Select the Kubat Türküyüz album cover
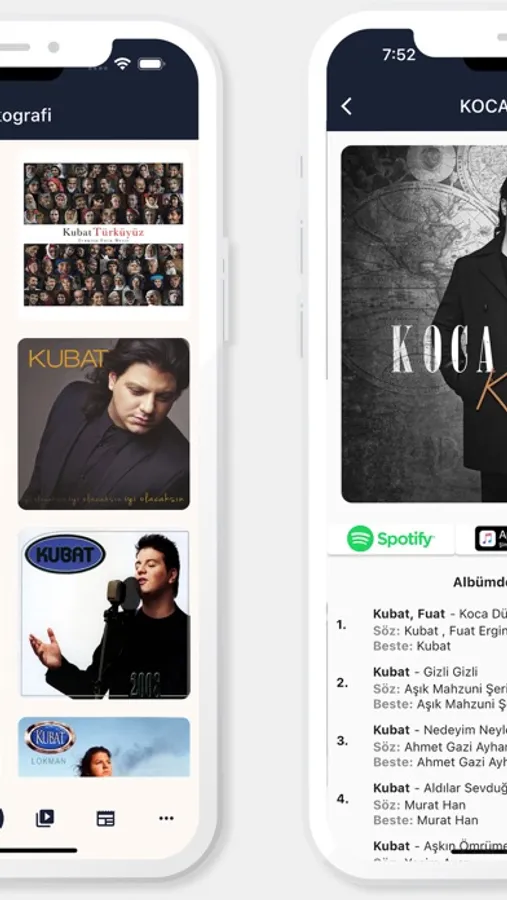507x900 pixels. pos(103,234)
